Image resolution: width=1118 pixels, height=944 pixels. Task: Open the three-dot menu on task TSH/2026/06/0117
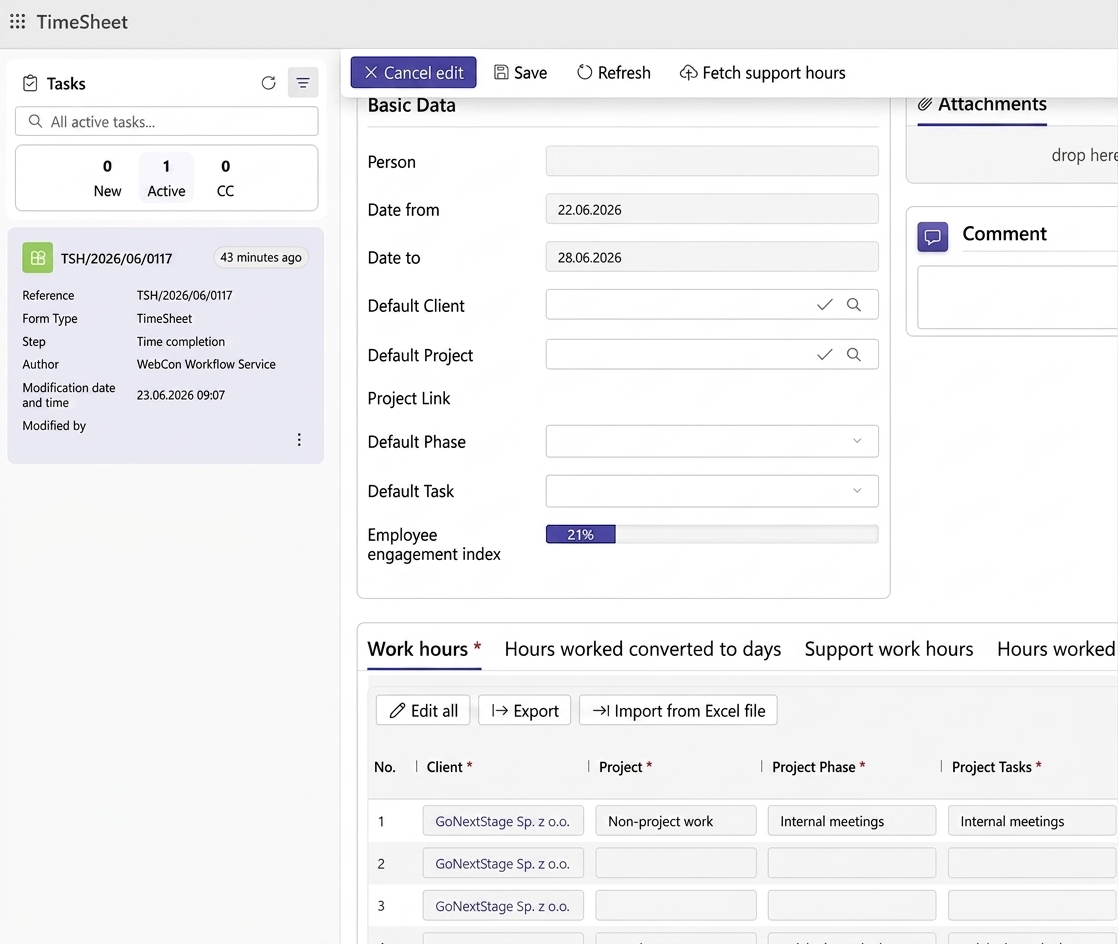pyautogui.click(x=299, y=439)
